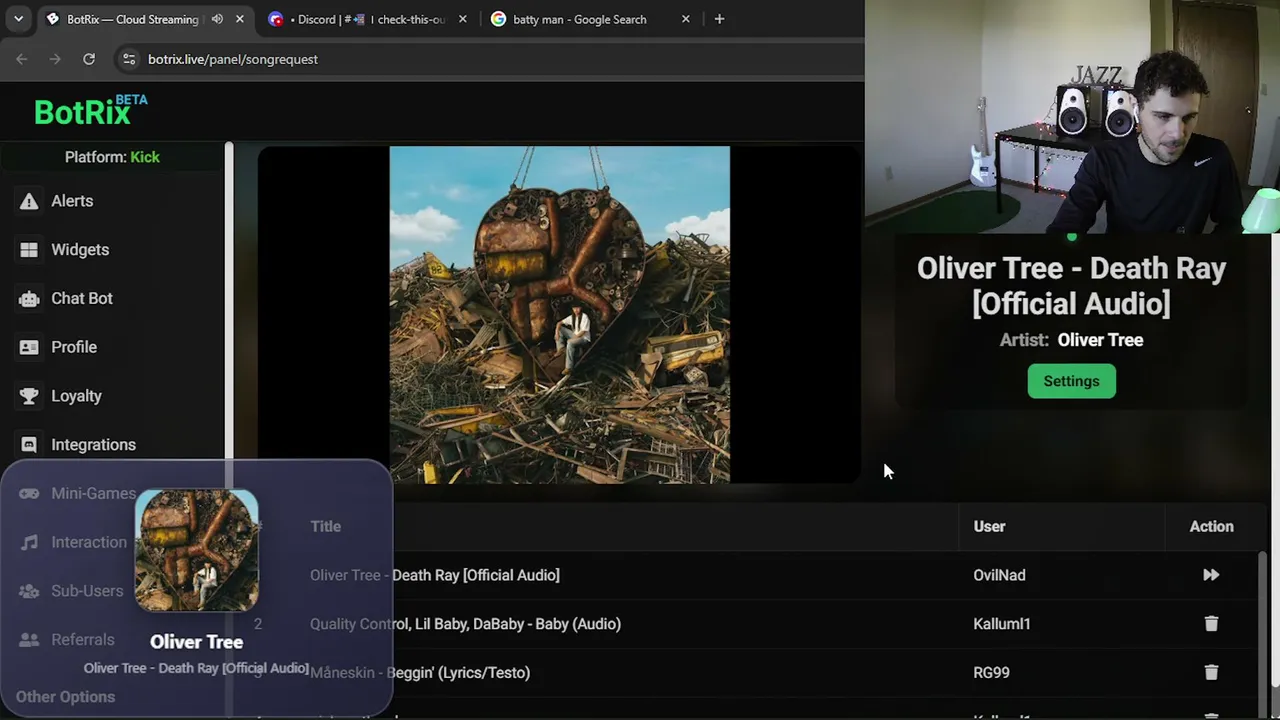Delete the Måneskin Beggin' song request
1280x720 pixels.
click(1211, 673)
